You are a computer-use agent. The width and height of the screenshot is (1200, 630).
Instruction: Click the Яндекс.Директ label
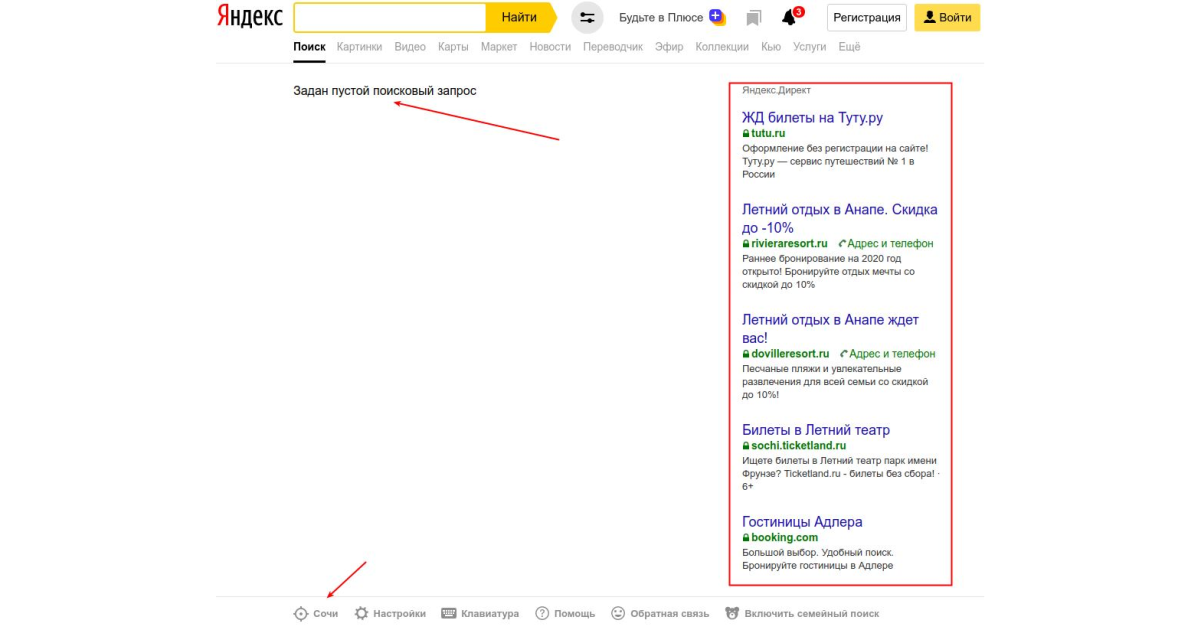click(x=776, y=90)
